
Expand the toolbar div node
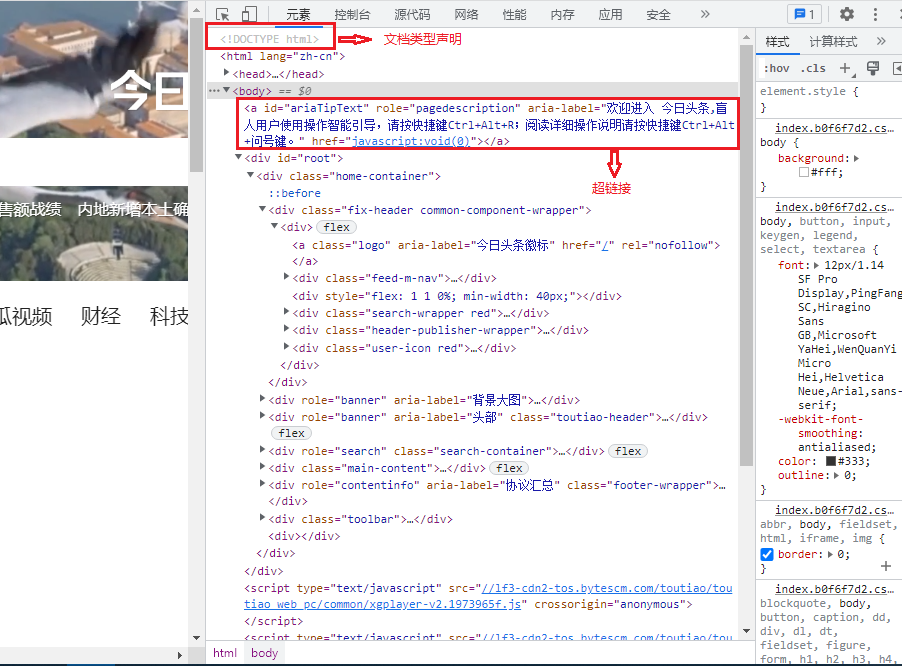click(262, 518)
